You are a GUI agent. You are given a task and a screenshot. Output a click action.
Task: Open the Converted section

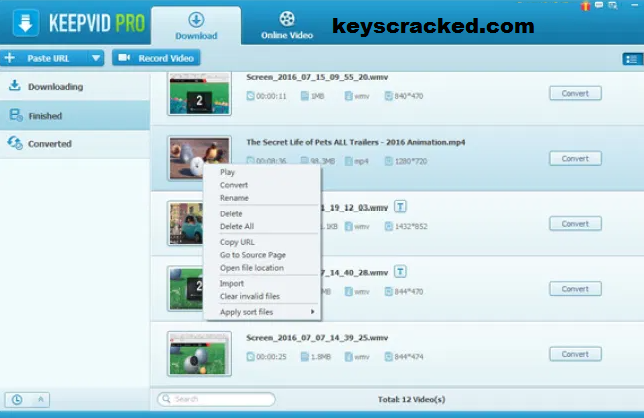(x=75, y=144)
